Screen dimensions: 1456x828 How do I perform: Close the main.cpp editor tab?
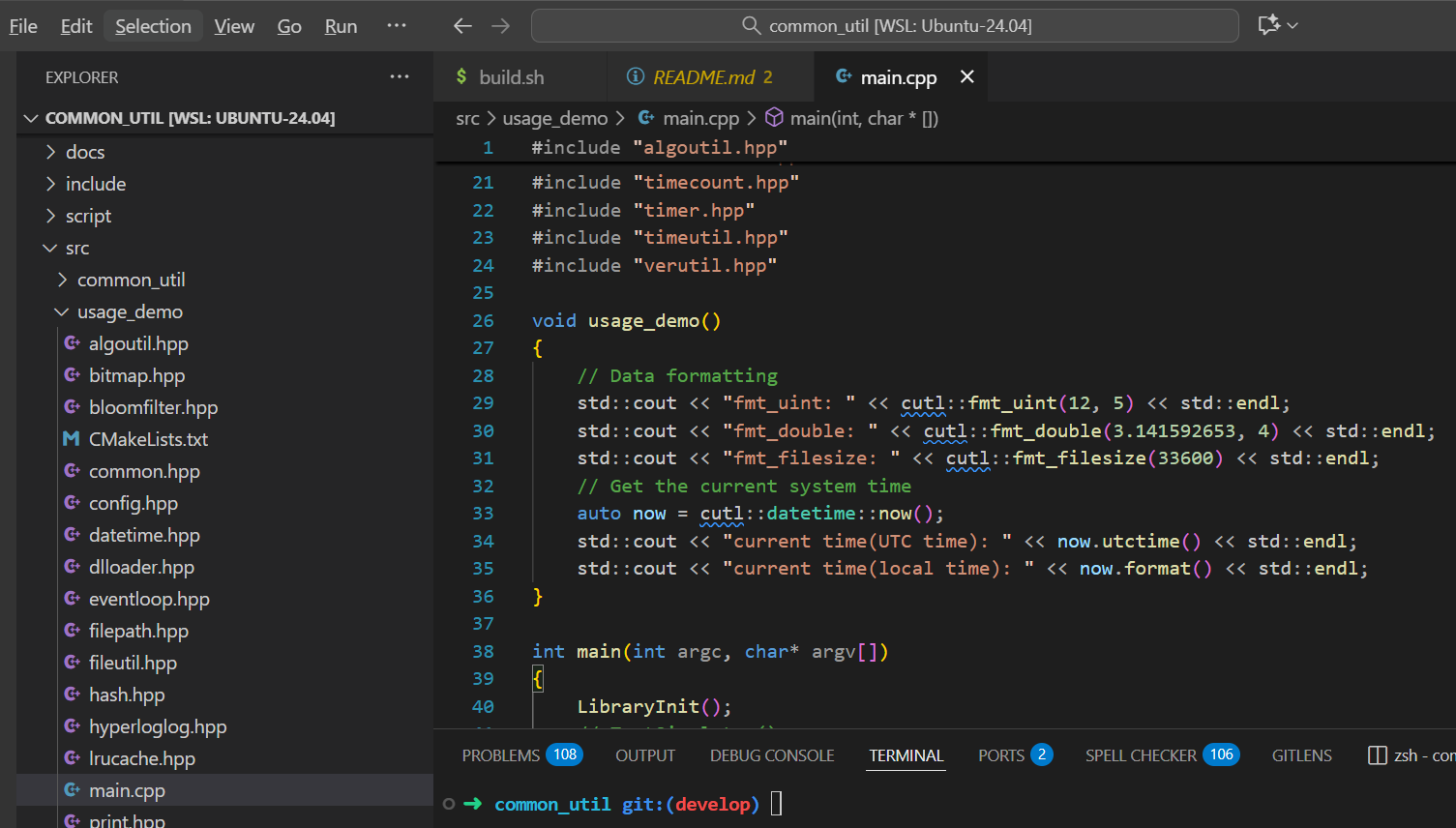(x=966, y=77)
